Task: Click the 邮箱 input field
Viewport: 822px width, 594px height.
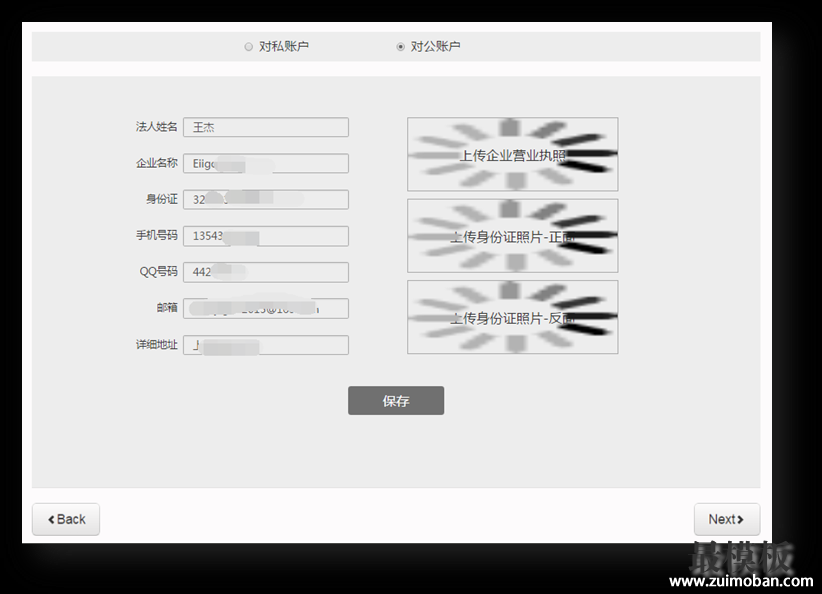Action: pyautogui.click(x=266, y=308)
